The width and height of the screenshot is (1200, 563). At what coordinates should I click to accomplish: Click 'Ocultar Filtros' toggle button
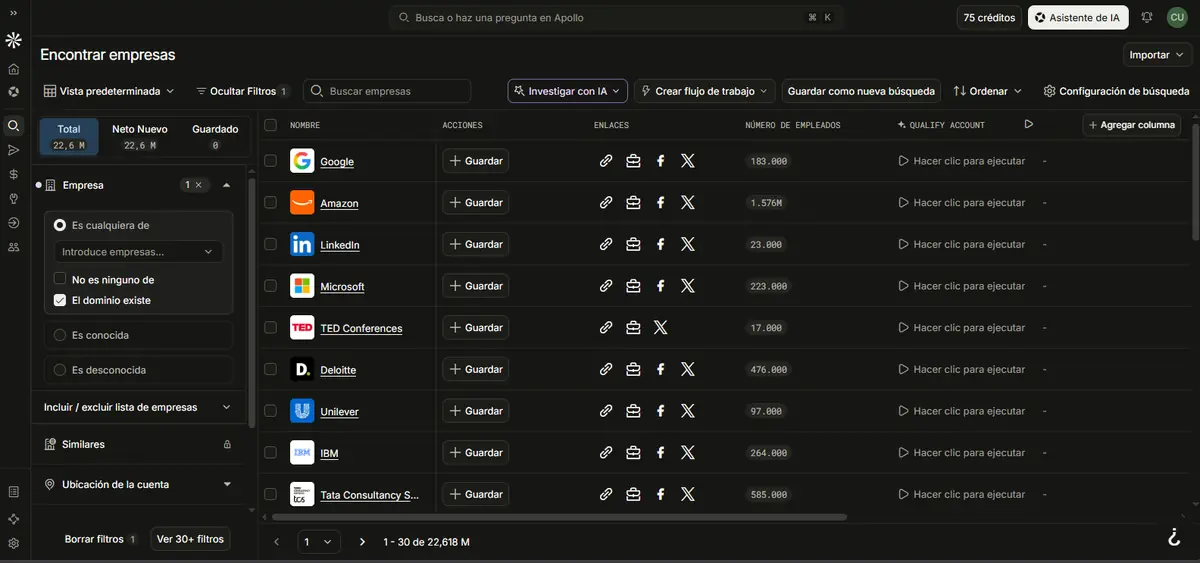click(241, 90)
